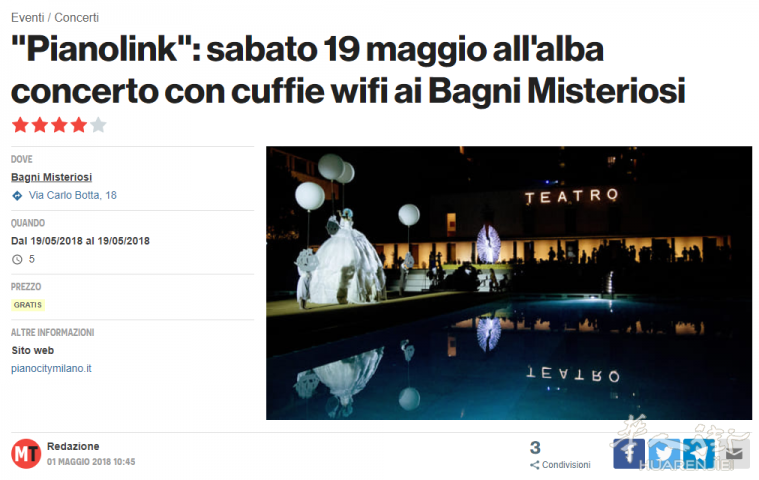Image resolution: width=759 pixels, height=480 pixels.
Task: Rate event with the first star
Action: (x=20, y=125)
